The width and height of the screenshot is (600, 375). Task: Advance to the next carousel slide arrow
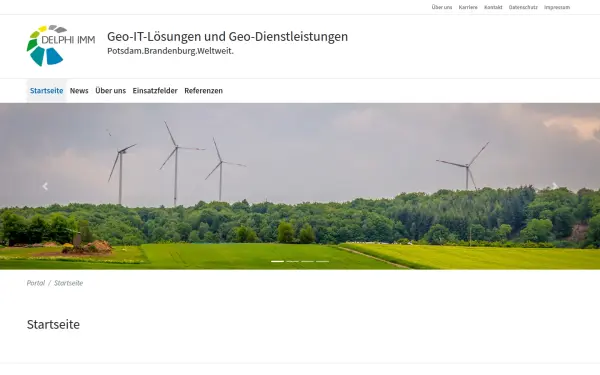click(x=555, y=186)
